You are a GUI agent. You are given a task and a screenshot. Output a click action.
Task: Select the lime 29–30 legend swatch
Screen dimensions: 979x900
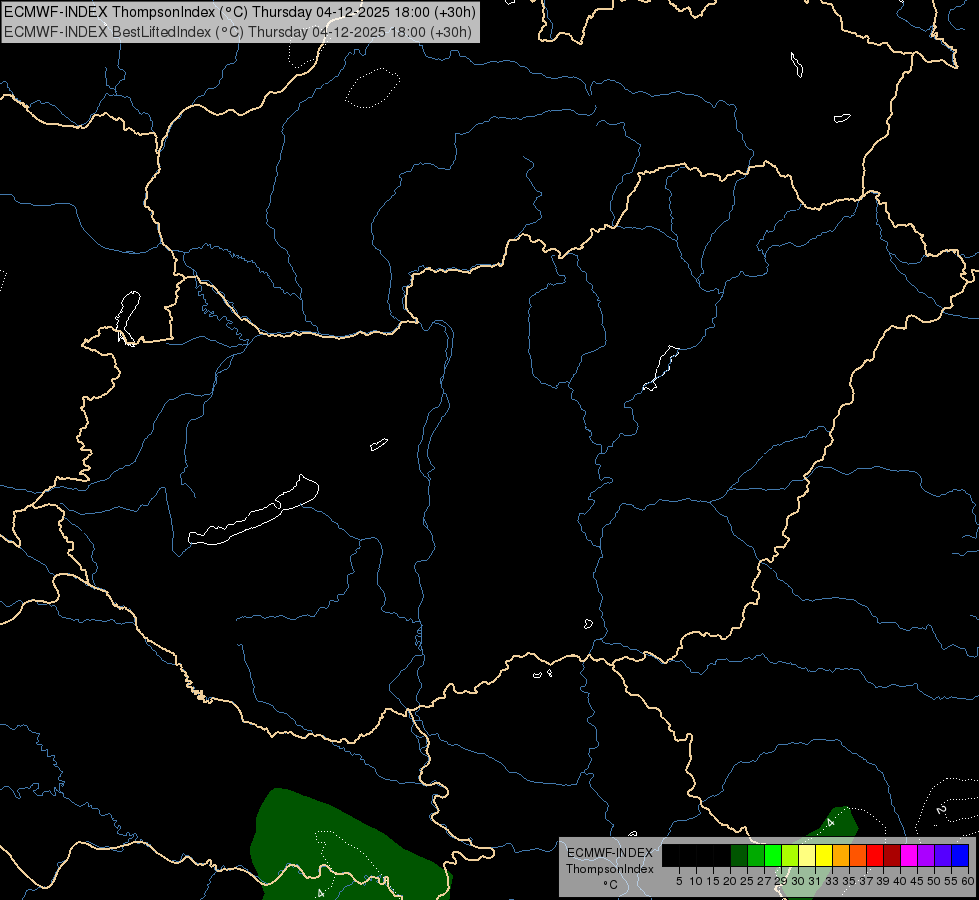[790, 856]
